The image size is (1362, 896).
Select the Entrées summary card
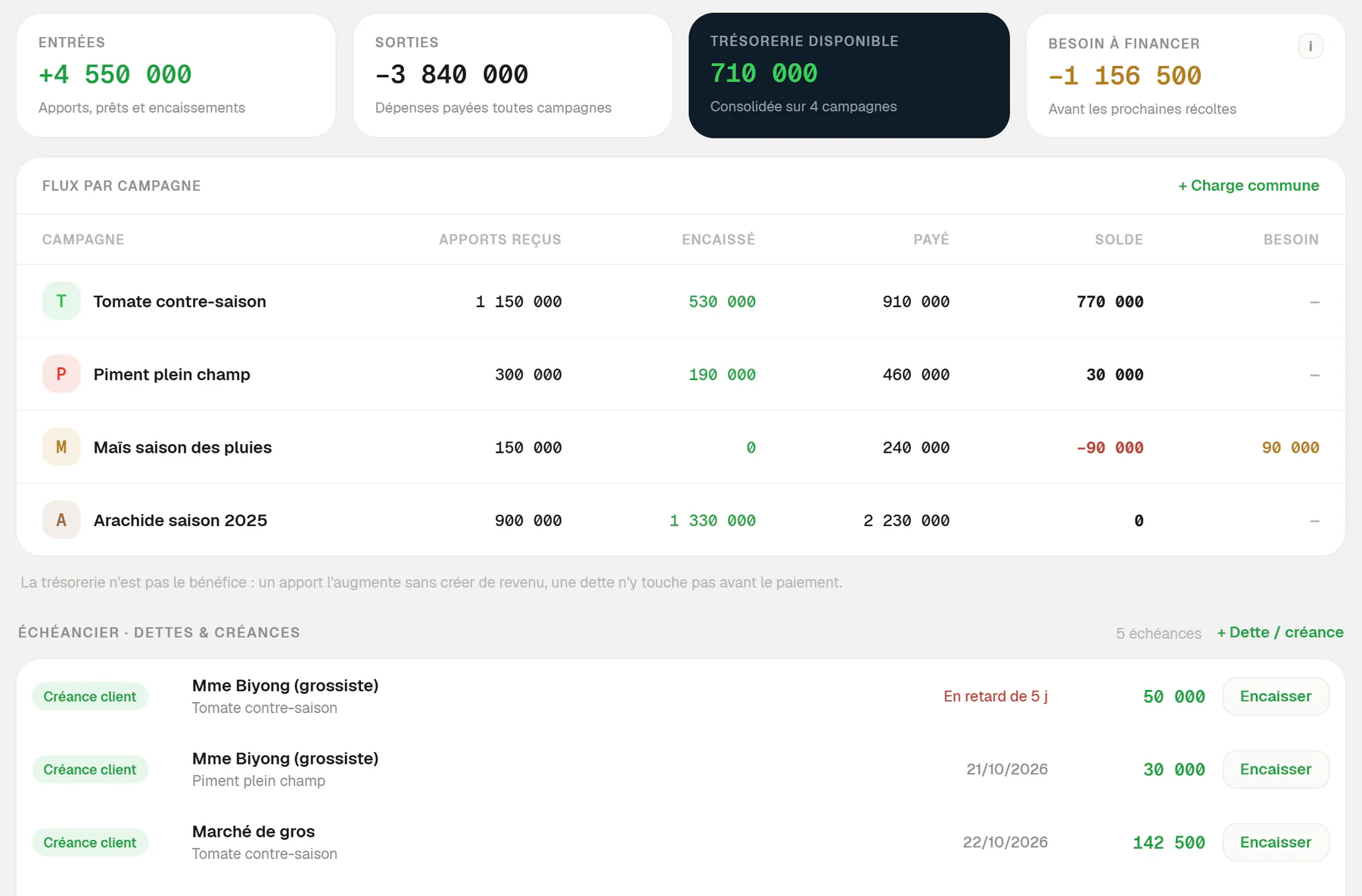176,76
